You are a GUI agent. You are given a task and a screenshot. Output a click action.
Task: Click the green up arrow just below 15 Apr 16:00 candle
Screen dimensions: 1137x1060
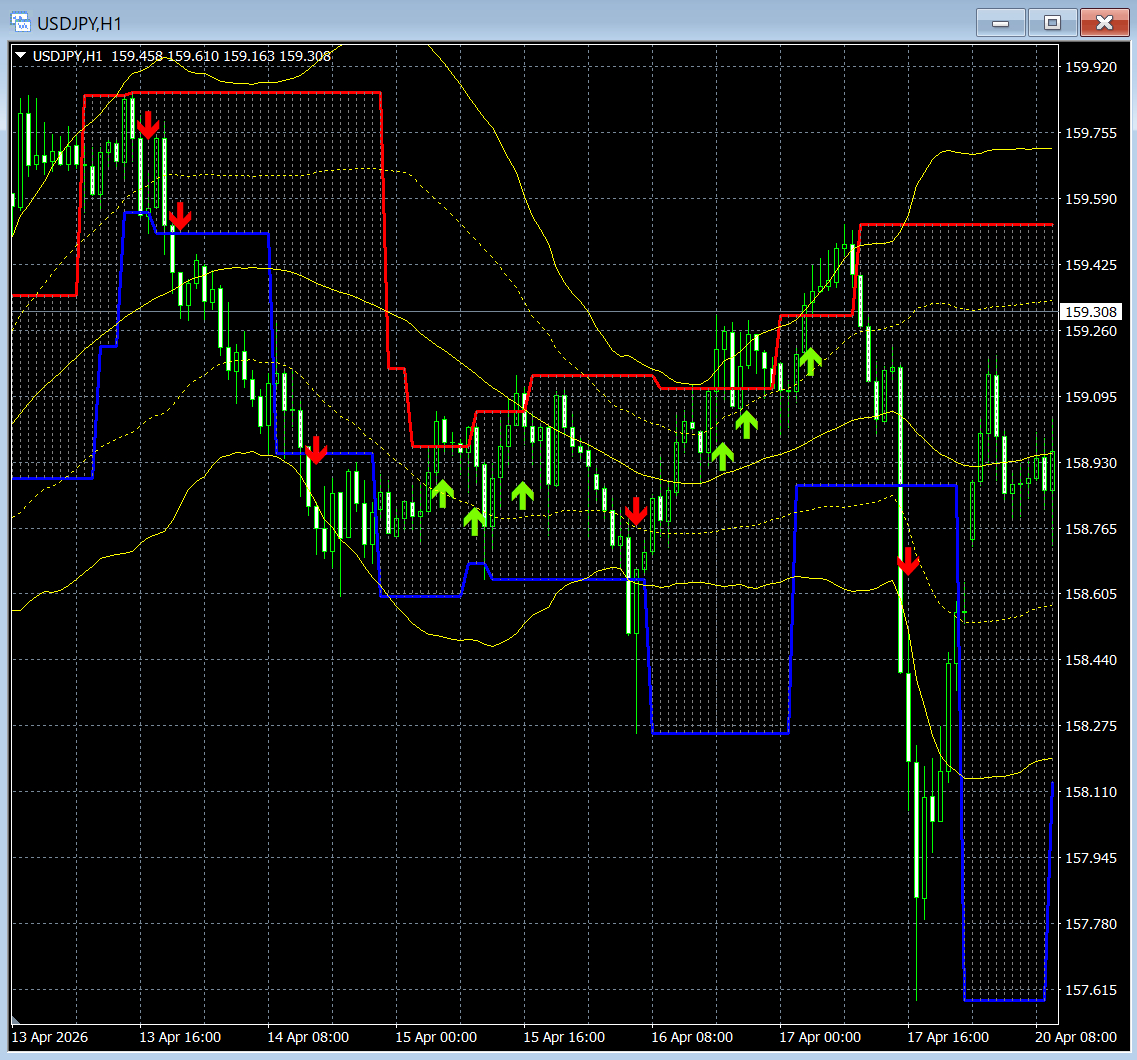[x=522, y=496]
